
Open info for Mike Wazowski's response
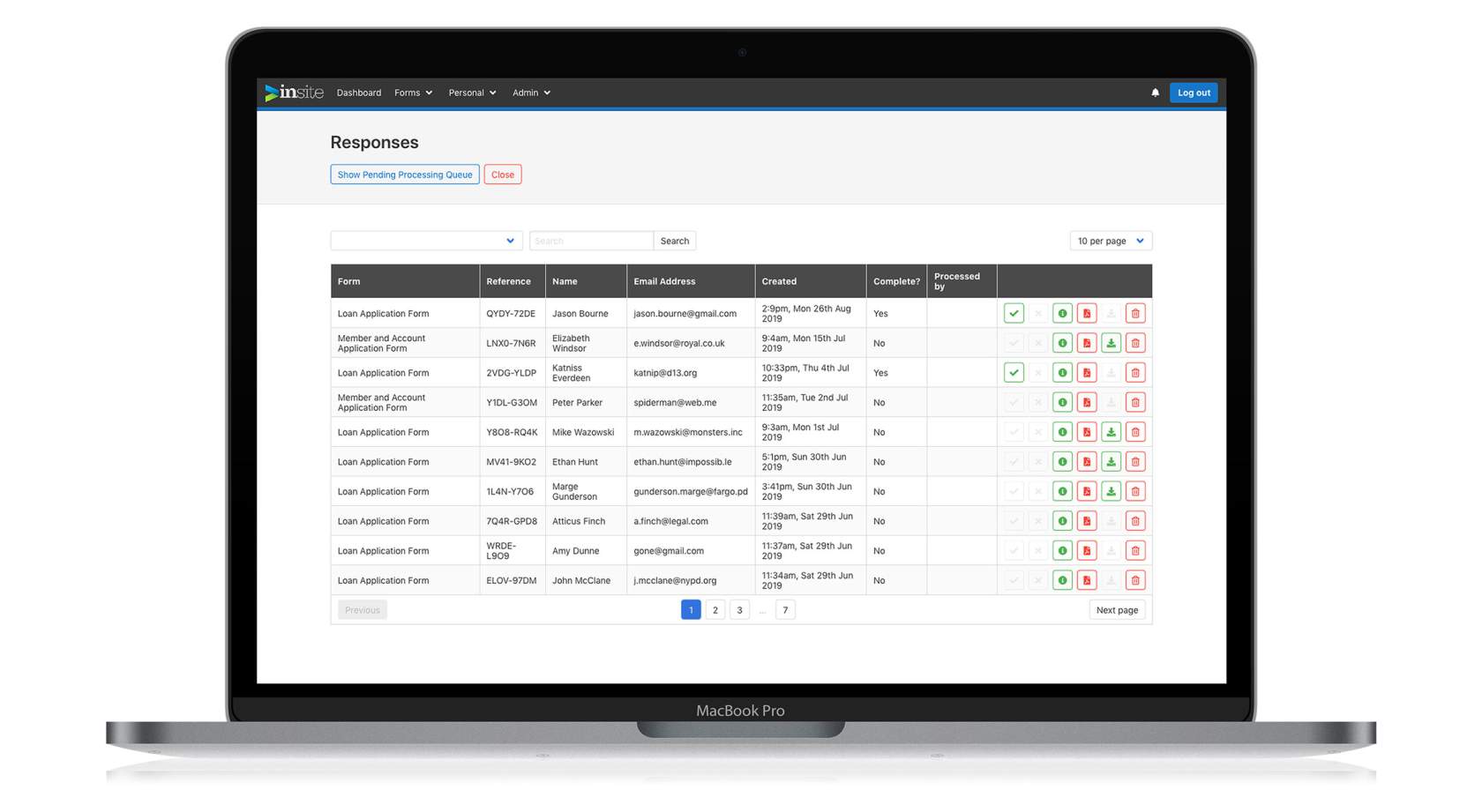tap(1062, 432)
